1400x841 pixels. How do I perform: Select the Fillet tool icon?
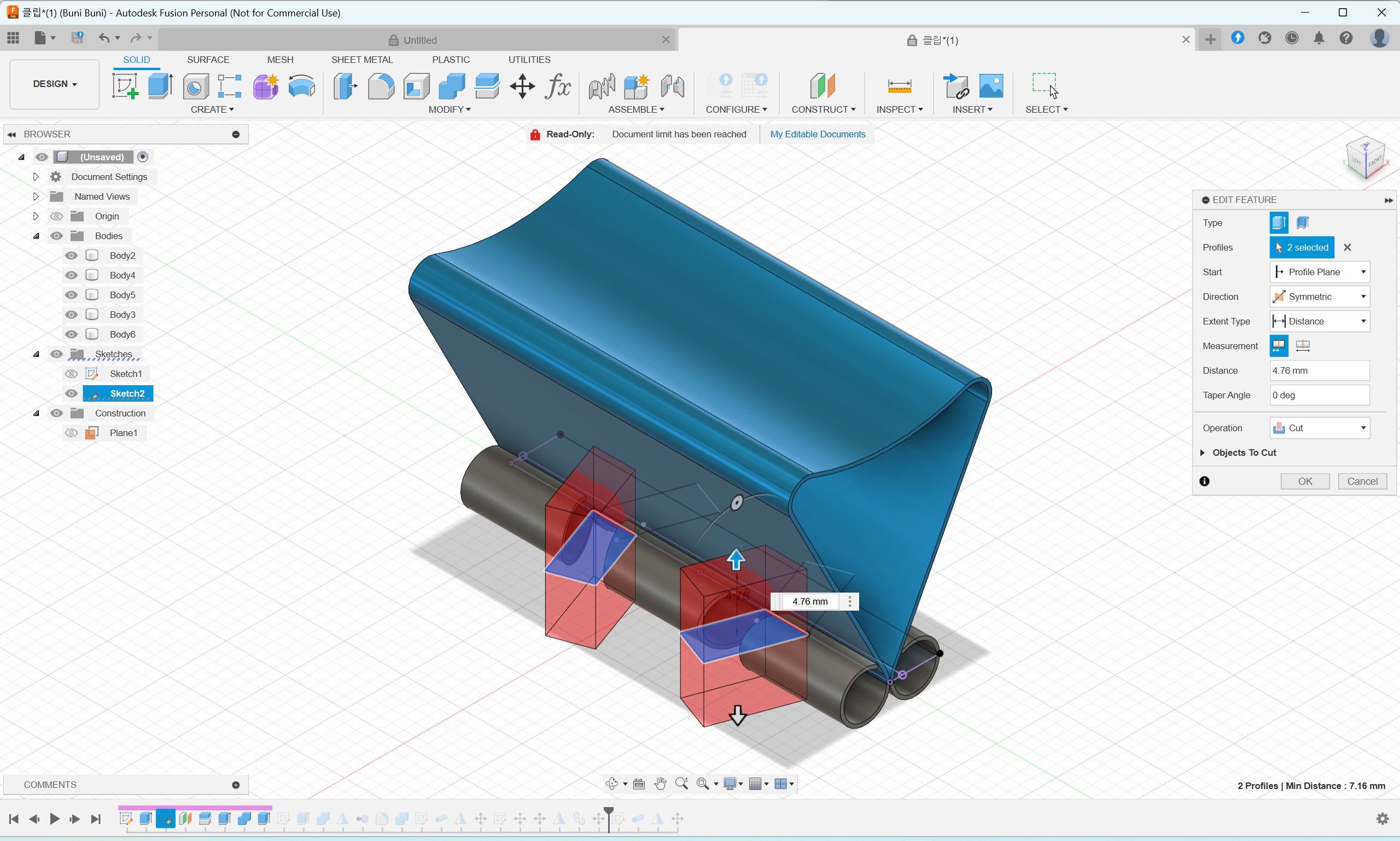click(x=381, y=86)
